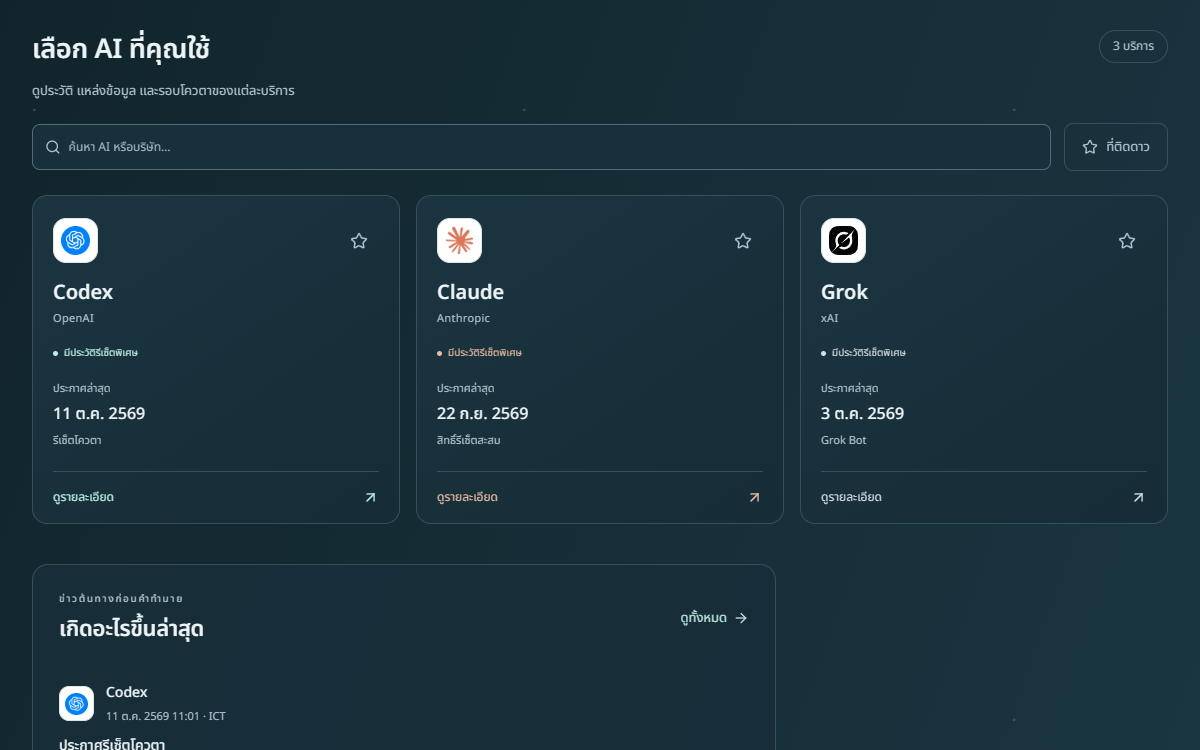Click the date 3 ต.ค. 2569
Viewport: 1200px width, 750px height.
tap(863, 413)
